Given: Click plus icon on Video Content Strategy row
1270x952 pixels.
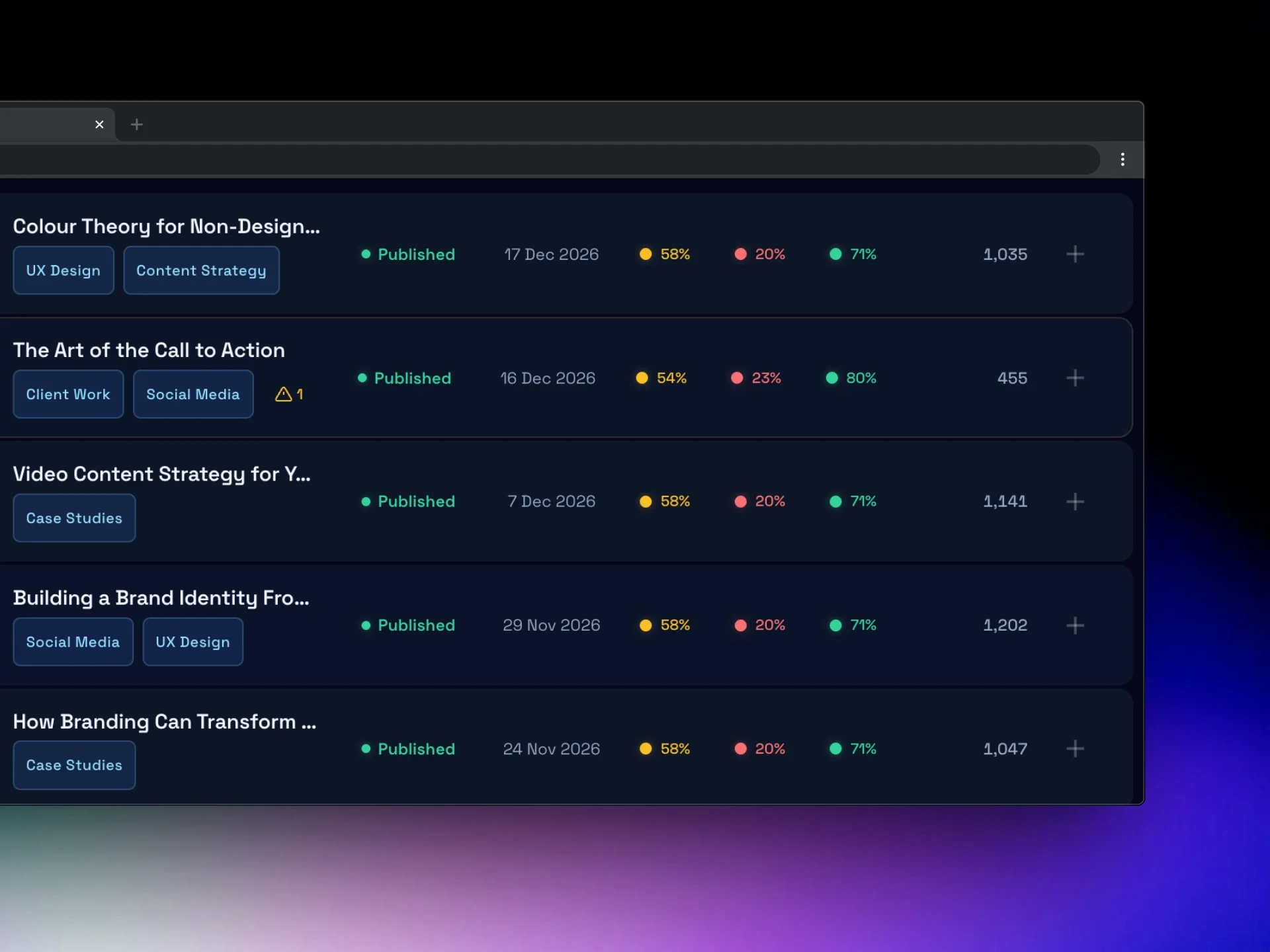Looking at the screenshot, I should [1075, 501].
